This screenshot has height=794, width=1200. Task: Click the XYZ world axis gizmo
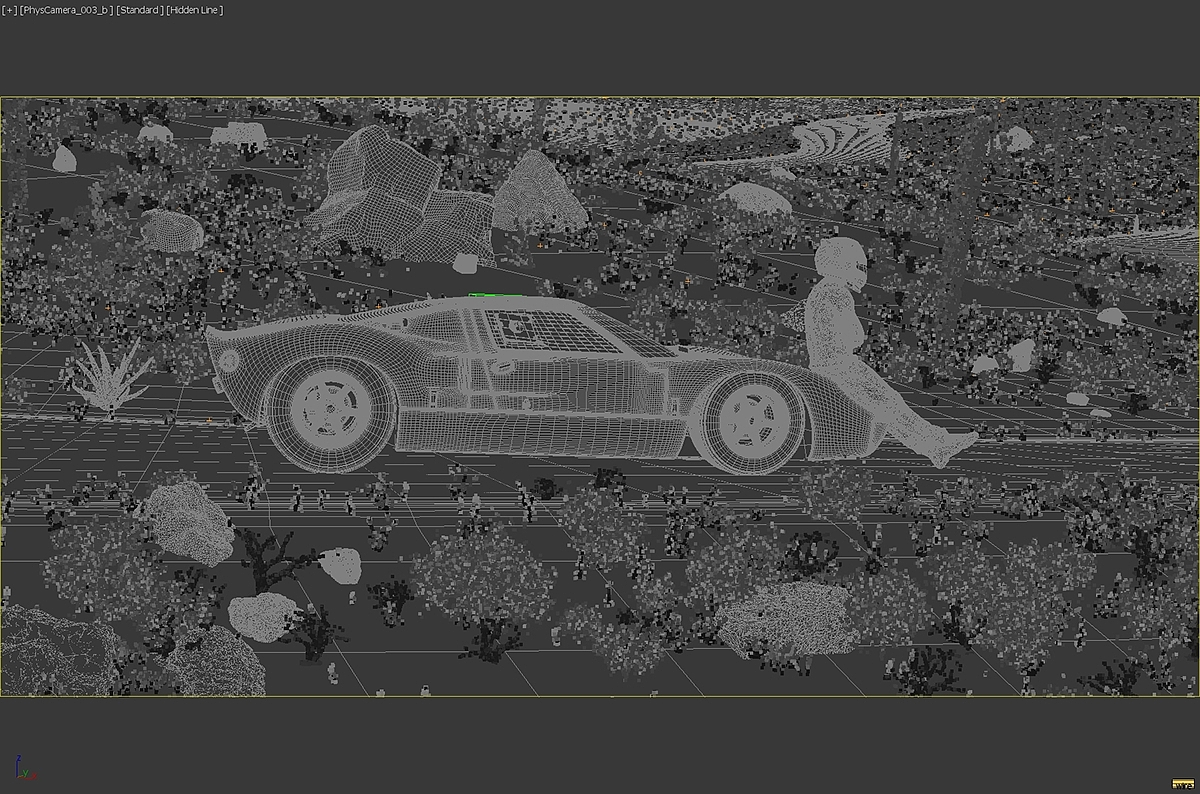(x=24, y=768)
